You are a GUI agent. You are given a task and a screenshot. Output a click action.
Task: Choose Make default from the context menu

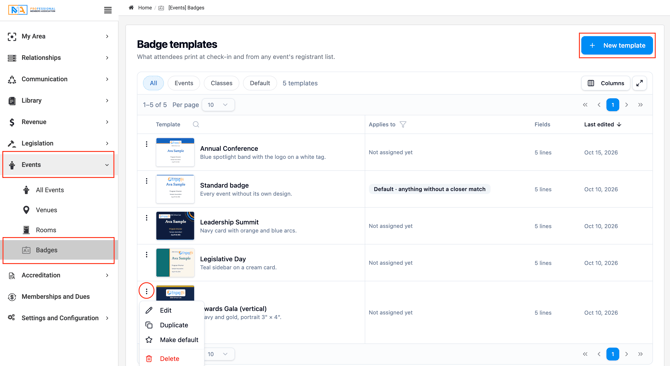[x=172, y=340]
